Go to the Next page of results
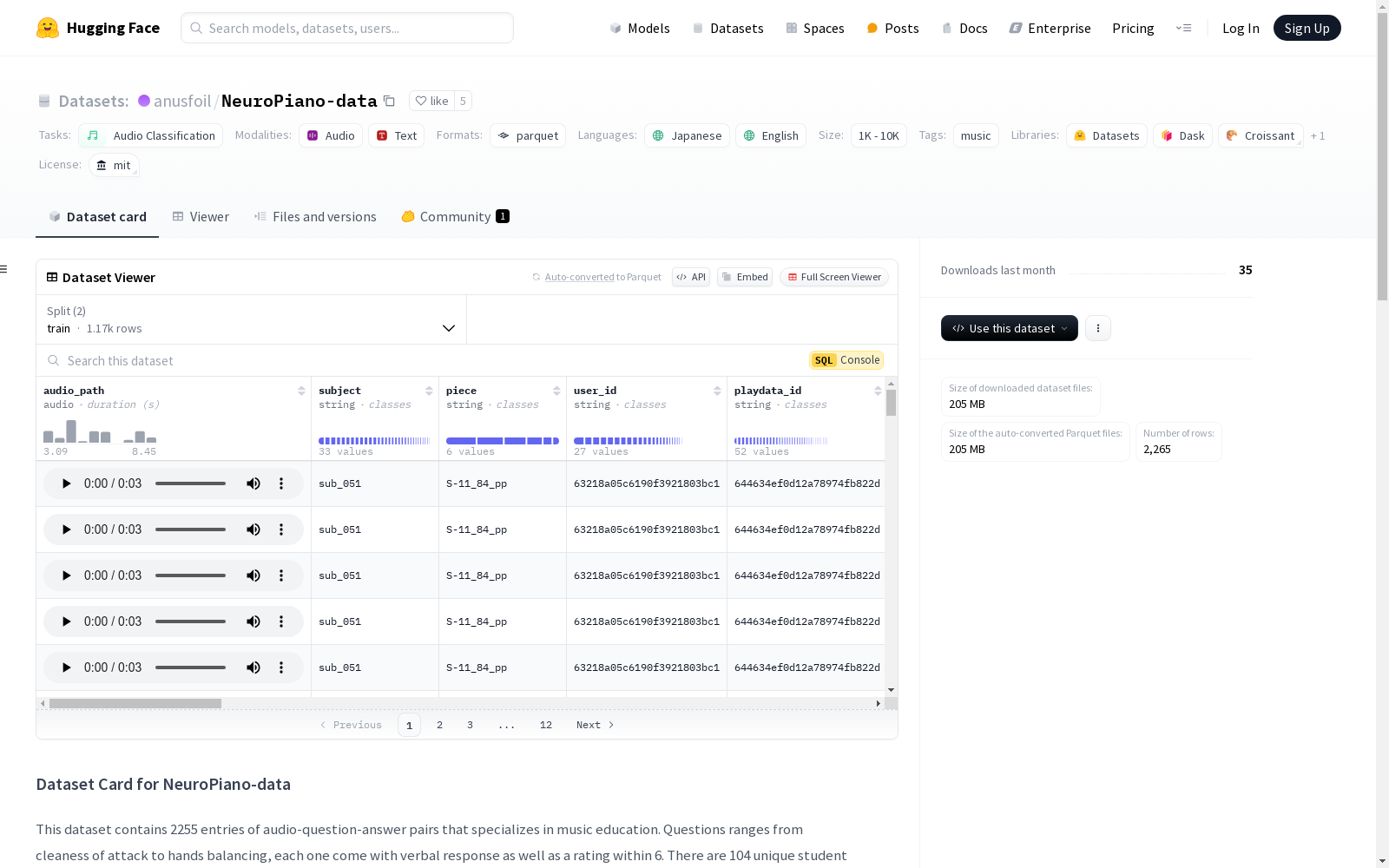Image resolution: width=1389 pixels, height=868 pixels. click(x=595, y=725)
